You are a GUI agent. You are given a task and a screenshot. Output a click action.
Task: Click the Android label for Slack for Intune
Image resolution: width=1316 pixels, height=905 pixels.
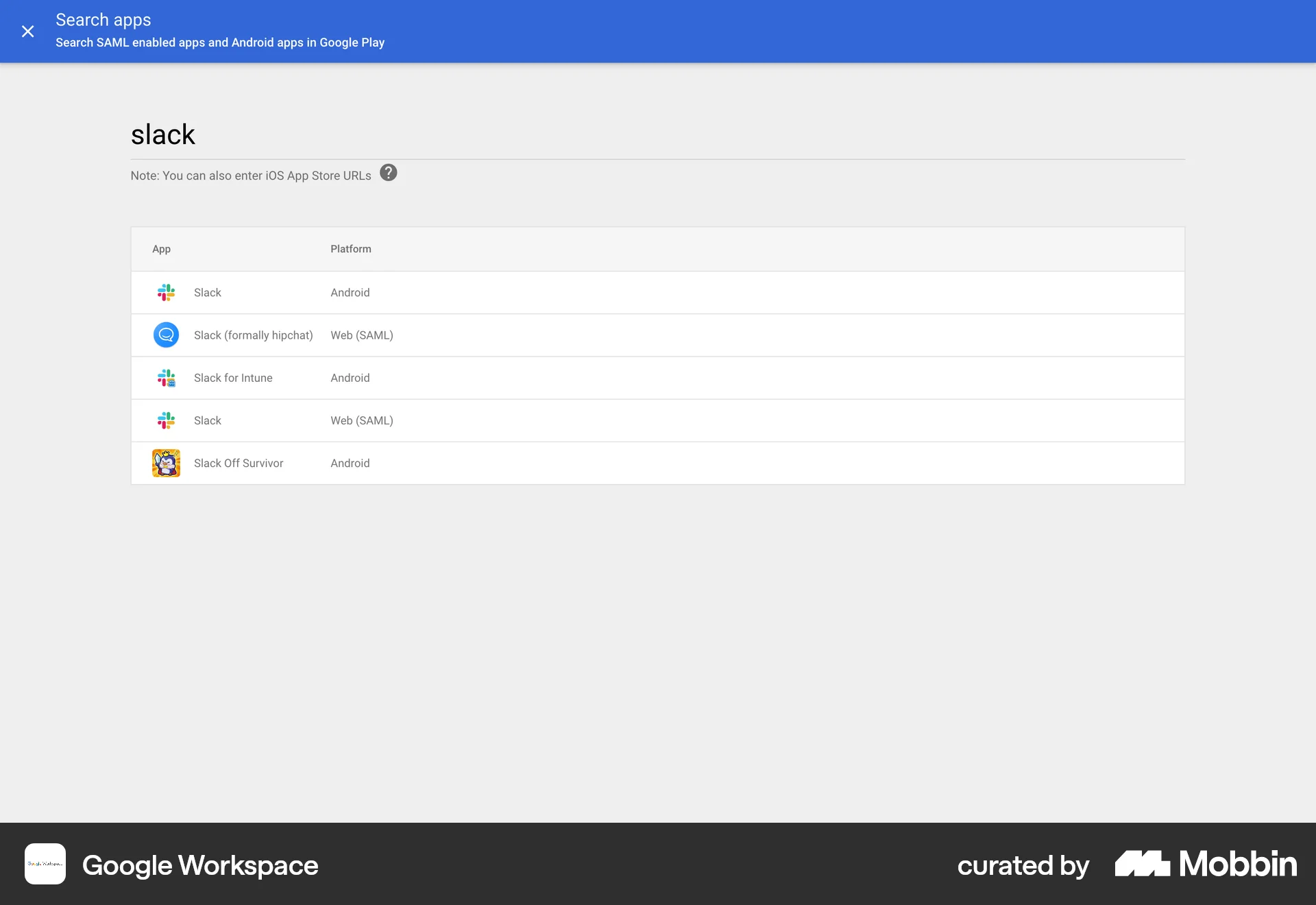pyautogui.click(x=350, y=378)
